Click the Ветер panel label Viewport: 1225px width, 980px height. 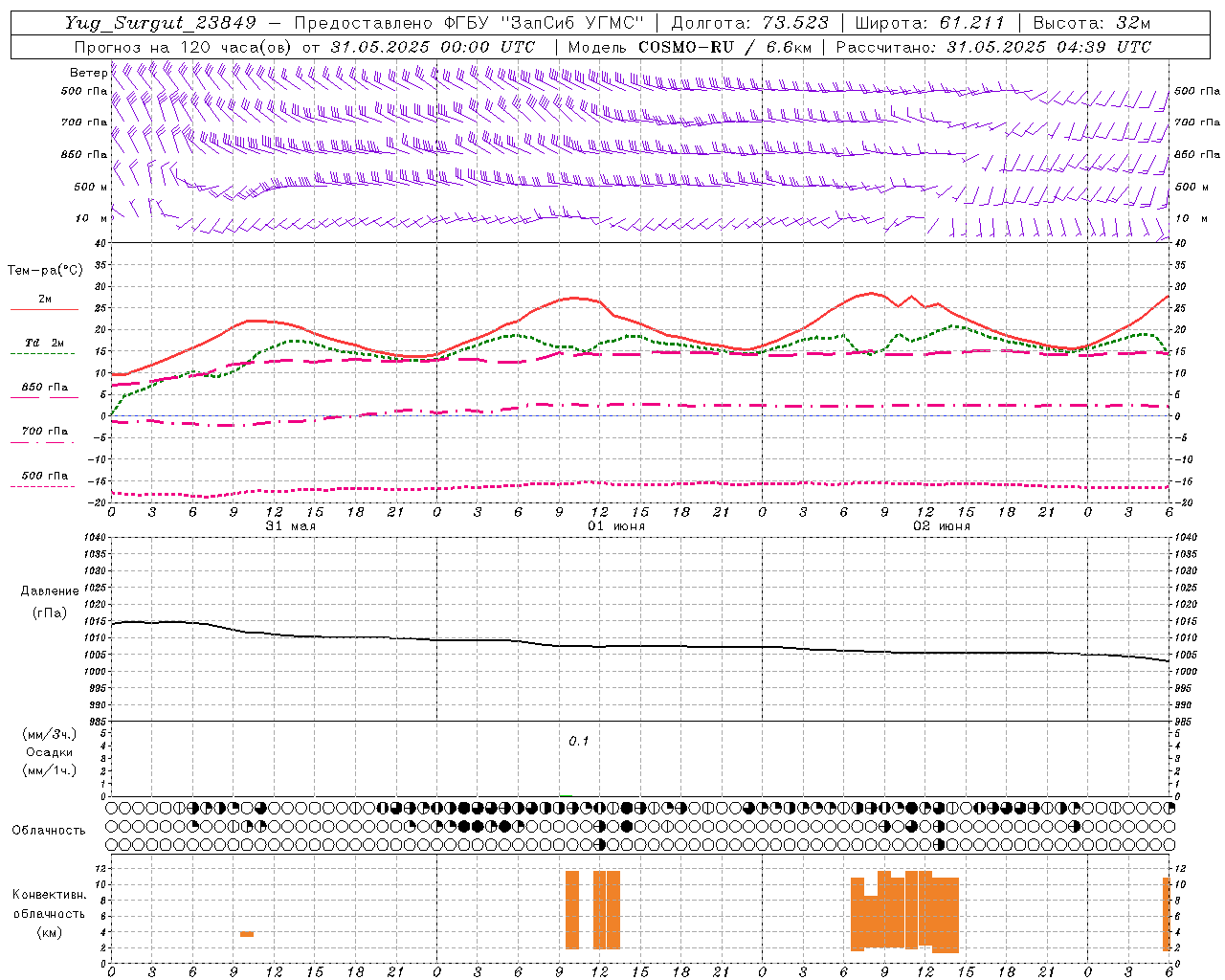(88, 73)
